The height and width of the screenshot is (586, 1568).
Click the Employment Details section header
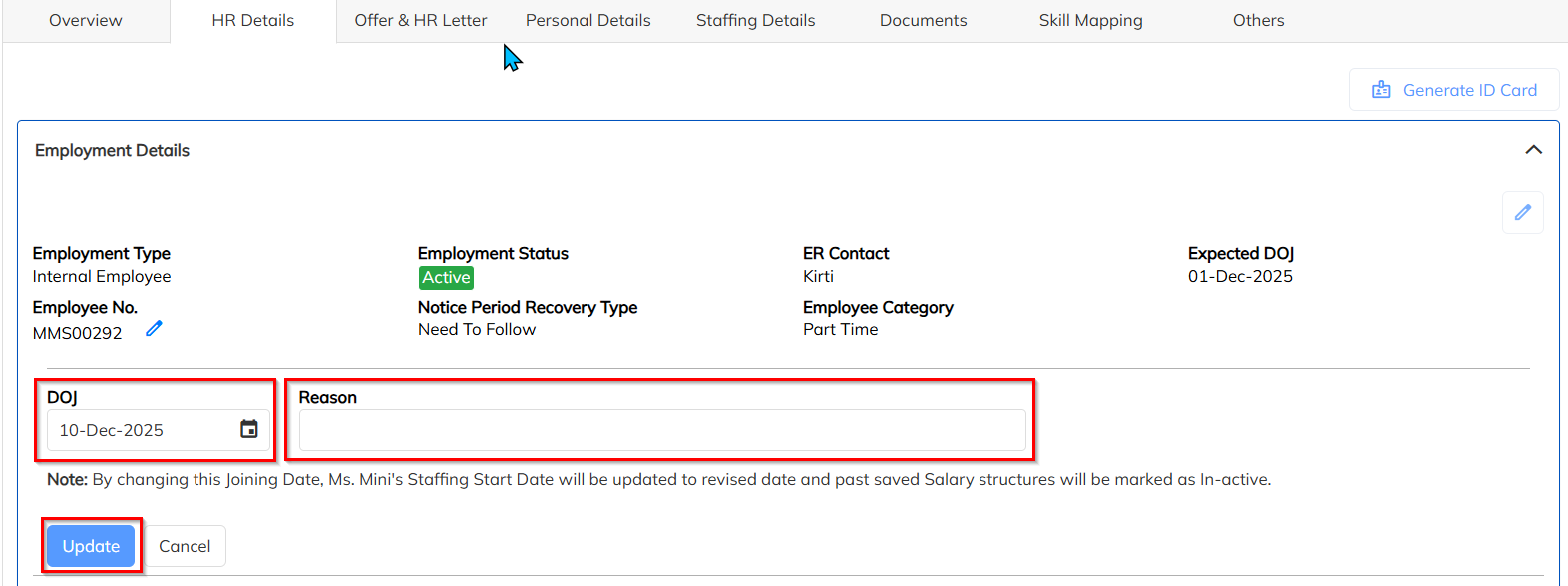tap(113, 150)
